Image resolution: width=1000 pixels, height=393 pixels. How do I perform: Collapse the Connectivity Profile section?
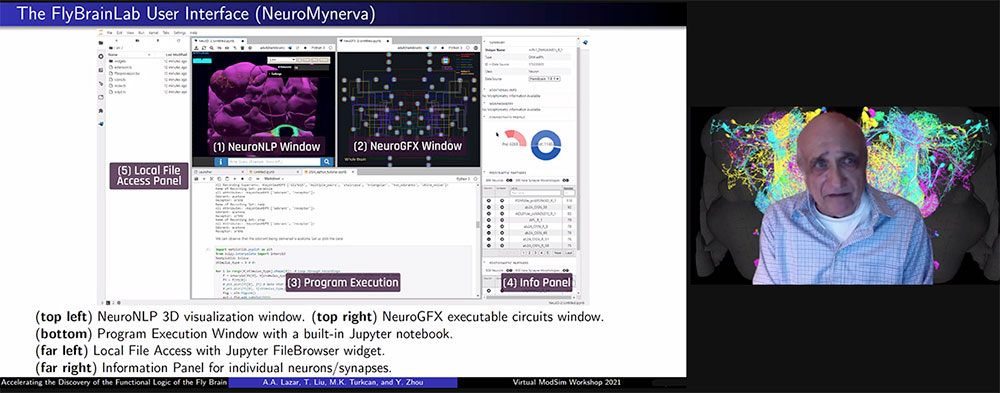pos(484,117)
